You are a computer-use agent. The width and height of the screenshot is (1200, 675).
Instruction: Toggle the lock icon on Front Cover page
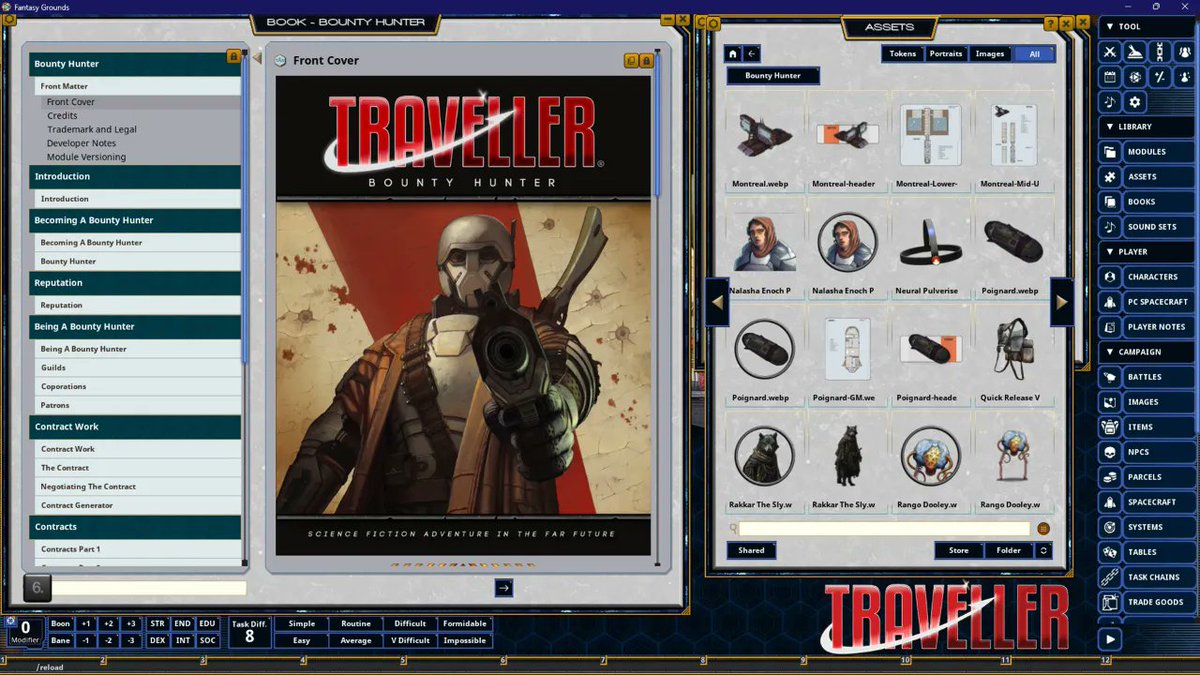tap(646, 61)
